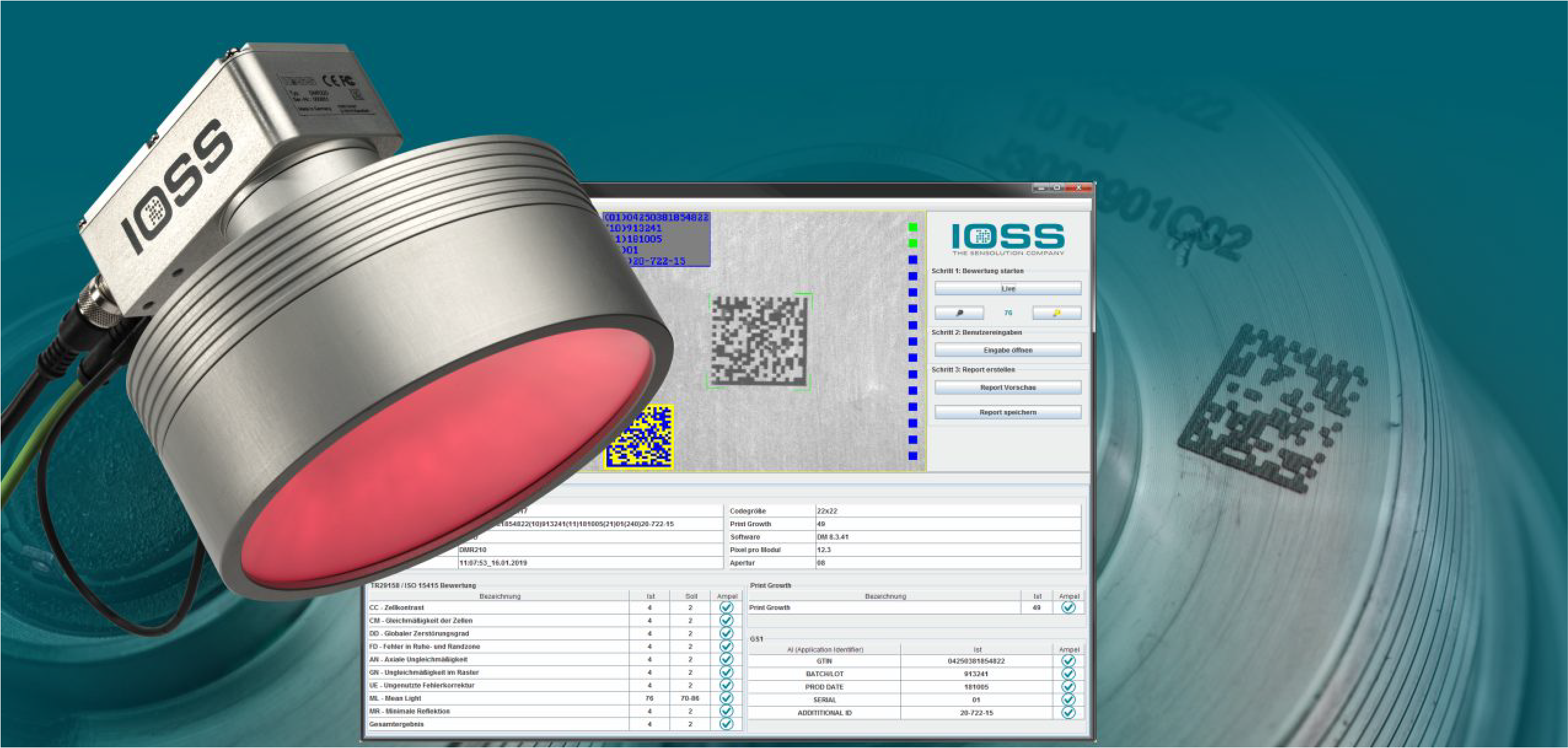
Task: Start the Live evaluation
Action: 1008,288
